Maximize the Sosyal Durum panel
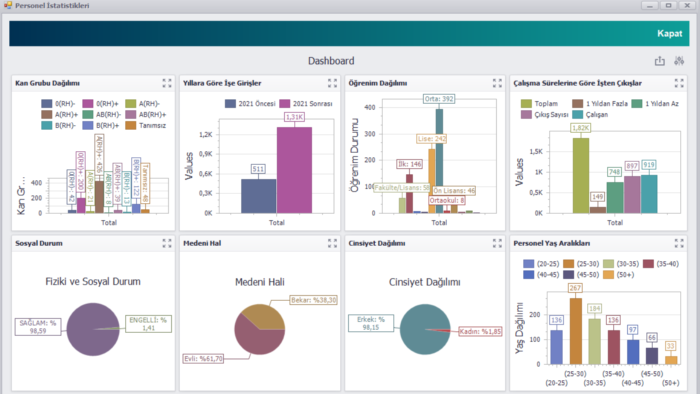The width and height of the screenshot is (700, 394). pyautogui.click(x=167, y=243)
